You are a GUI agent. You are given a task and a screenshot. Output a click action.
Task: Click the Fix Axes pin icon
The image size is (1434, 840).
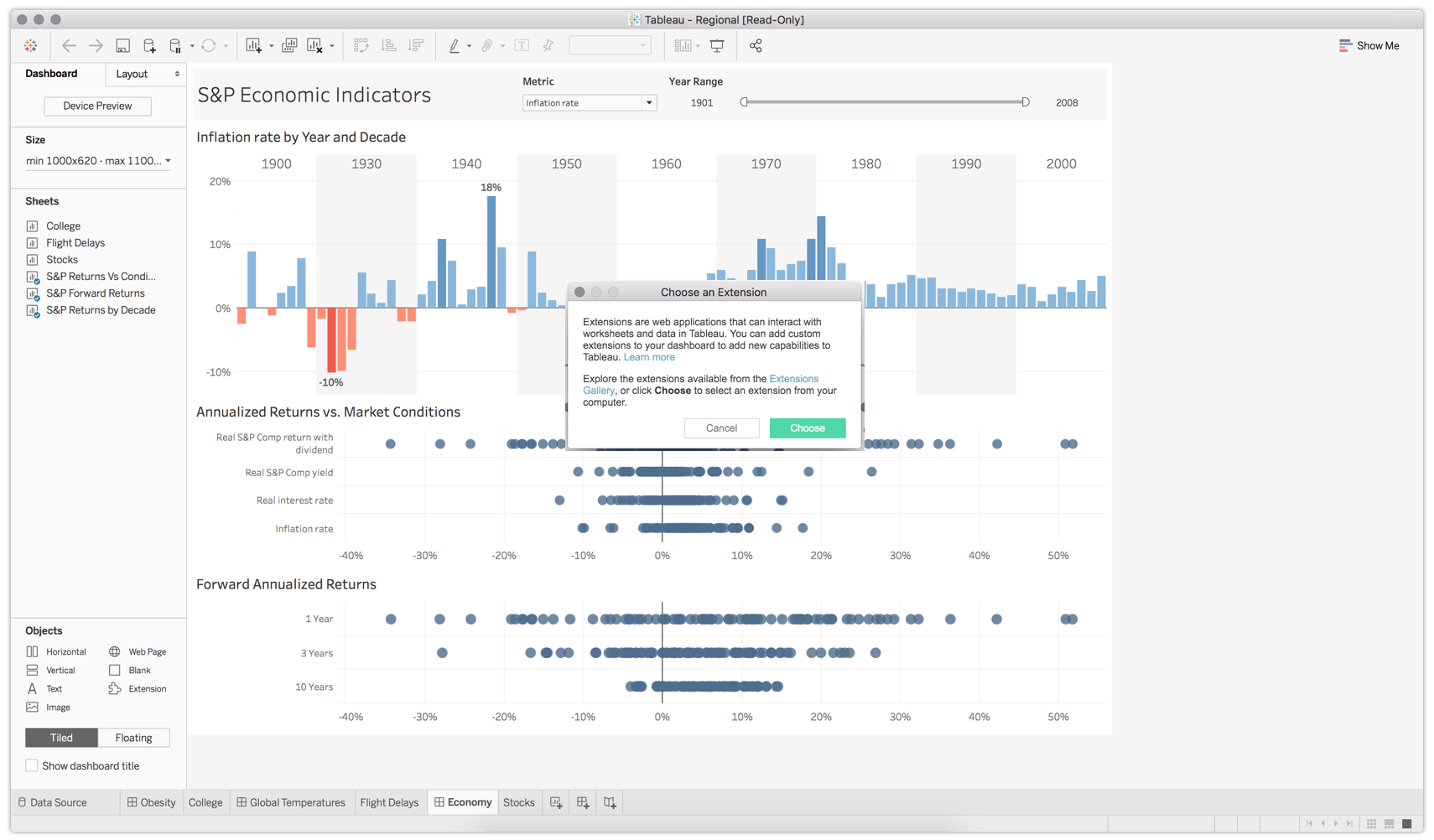coord(548,45)
